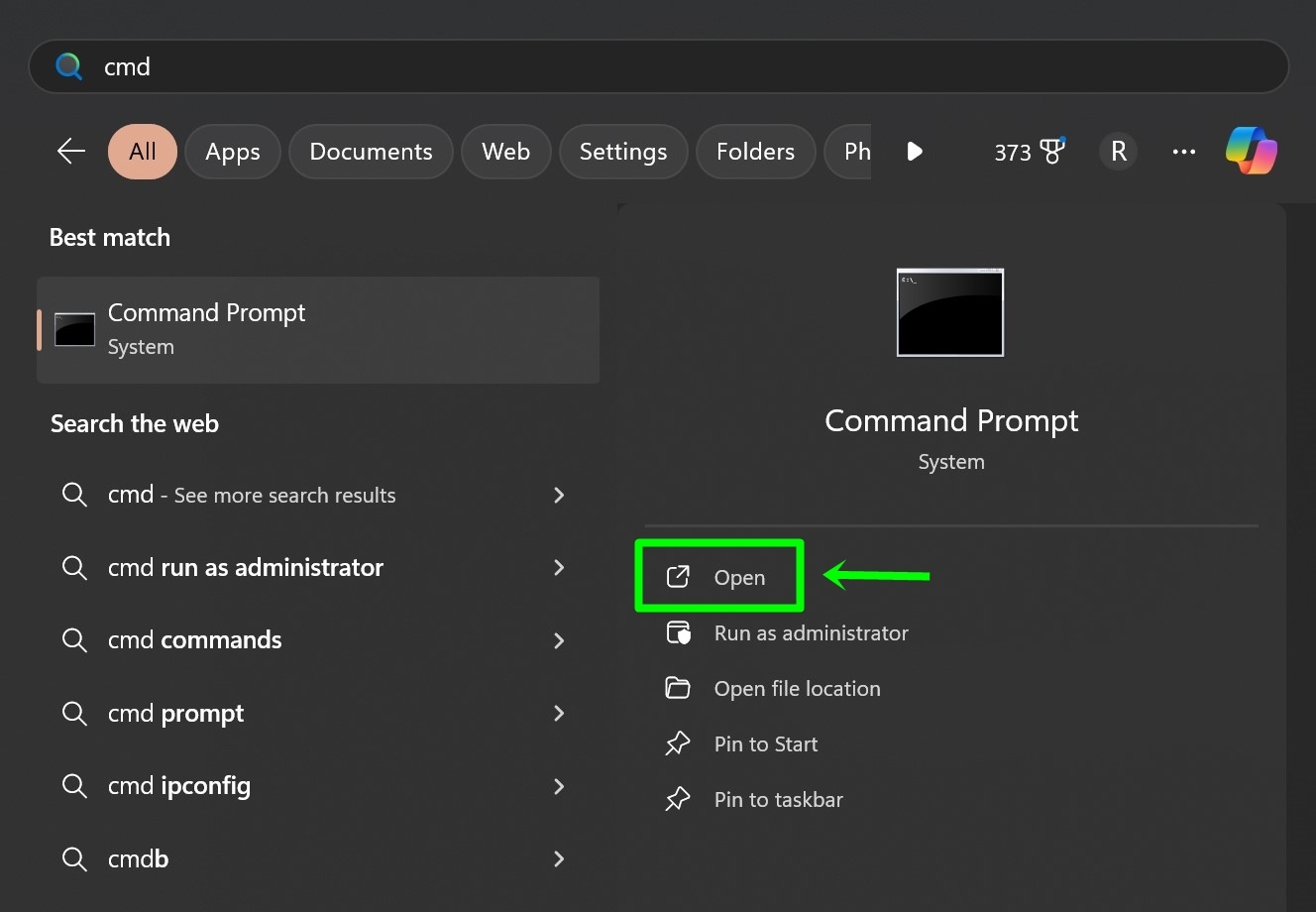Launch the Copilot icon
1316x912 pixels.
click(x=1252, y=151)
